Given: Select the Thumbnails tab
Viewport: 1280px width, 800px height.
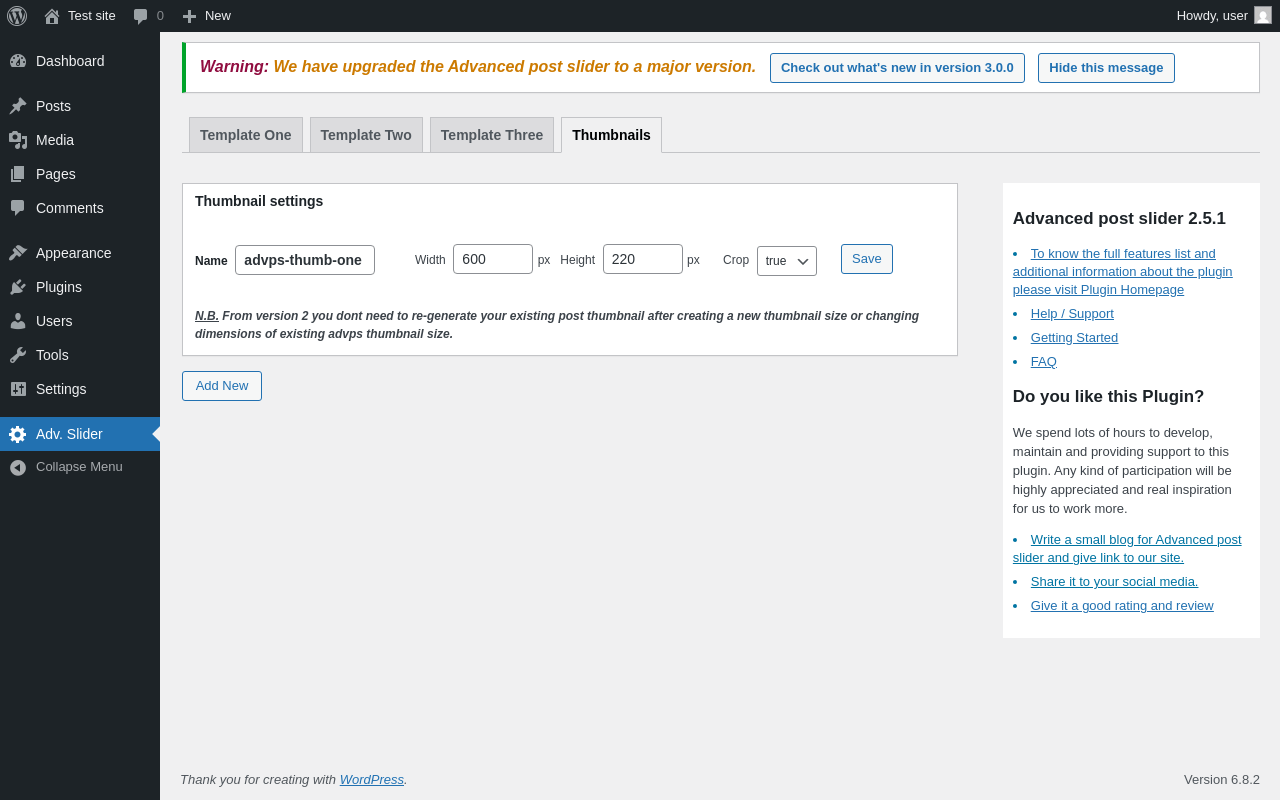Looking at the screenshot, I should [611, 135].
